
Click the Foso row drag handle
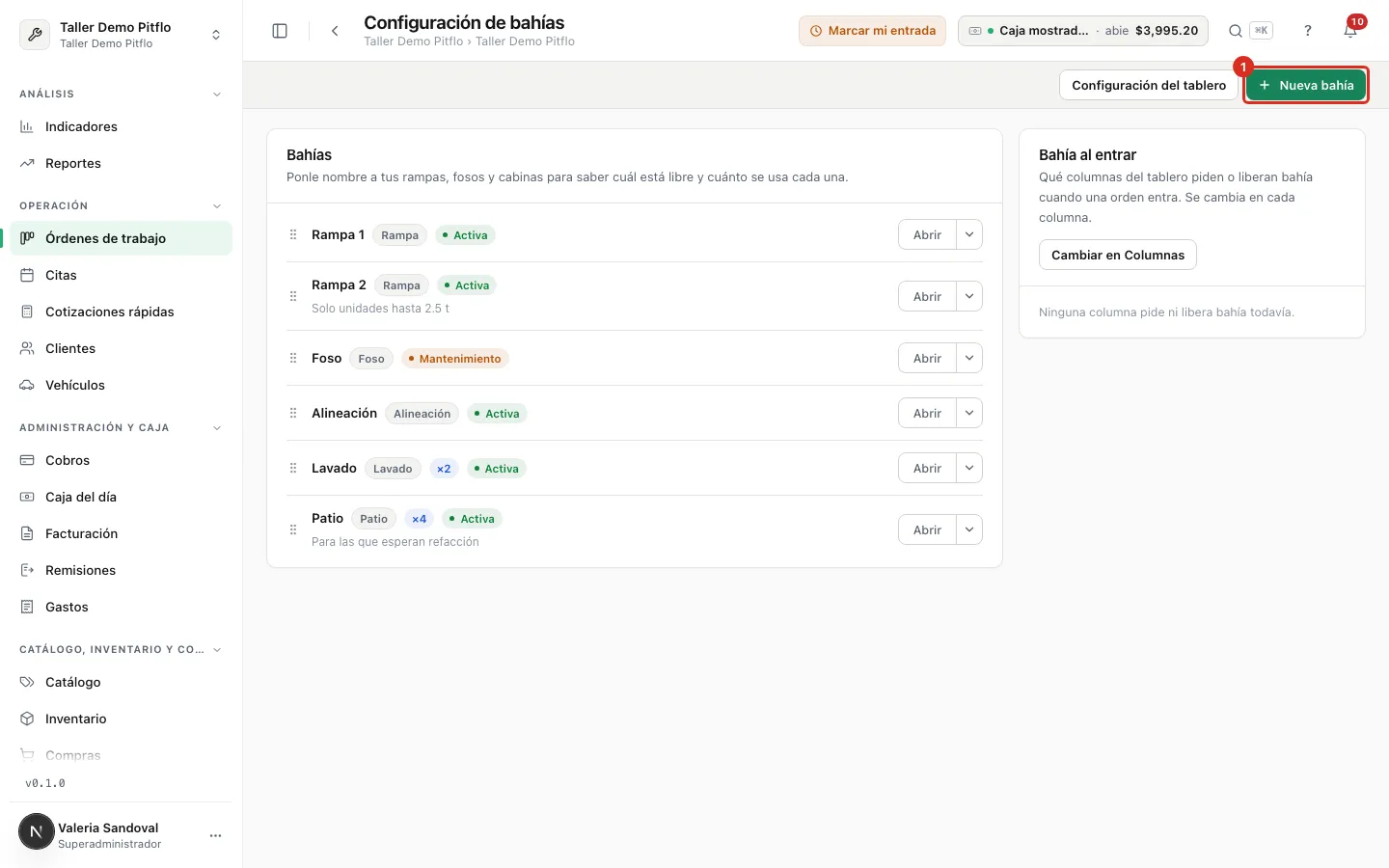(293, 358)
